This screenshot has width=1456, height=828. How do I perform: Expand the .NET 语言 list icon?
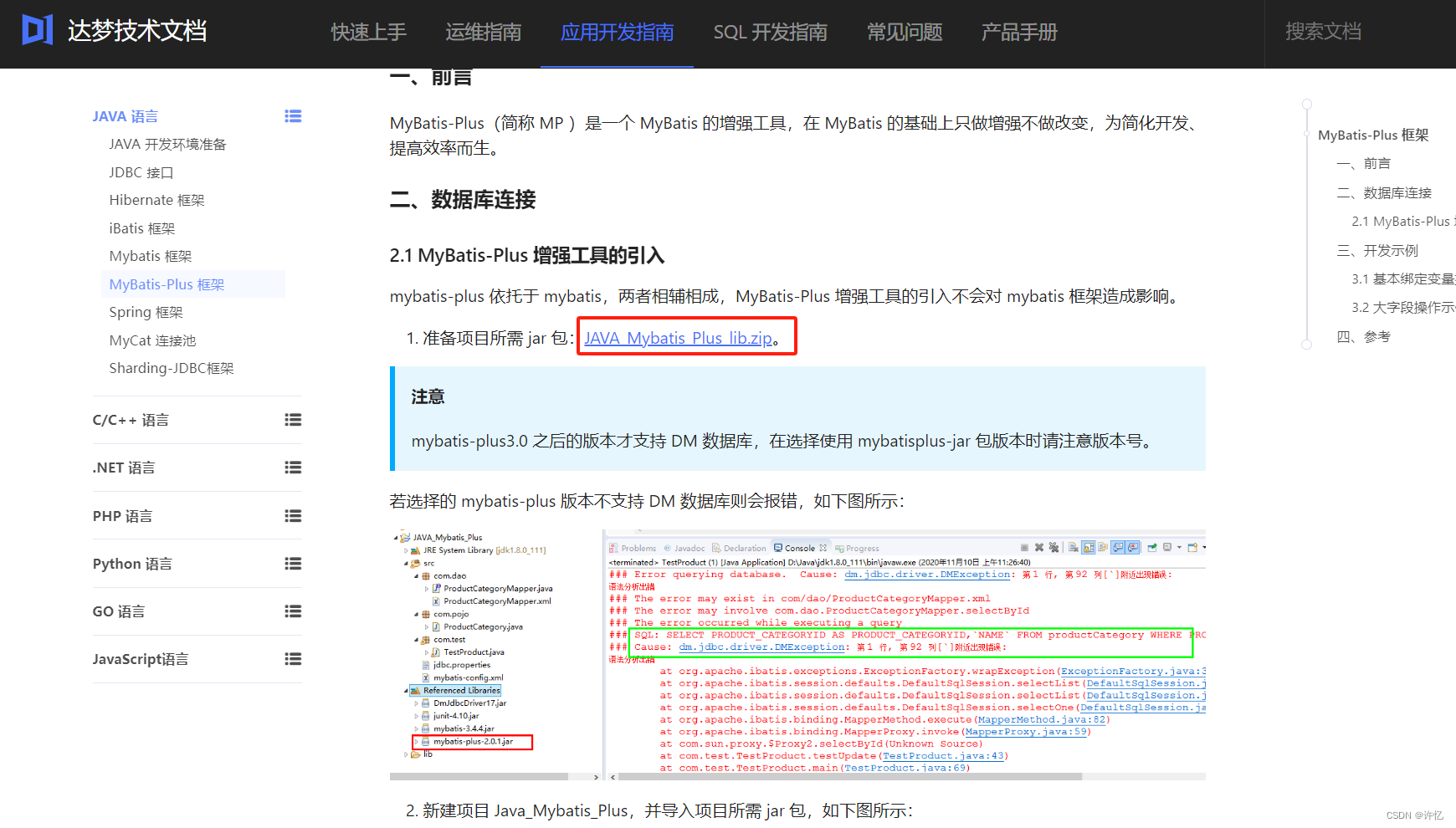pyautogui.click(x=293, y=468)
